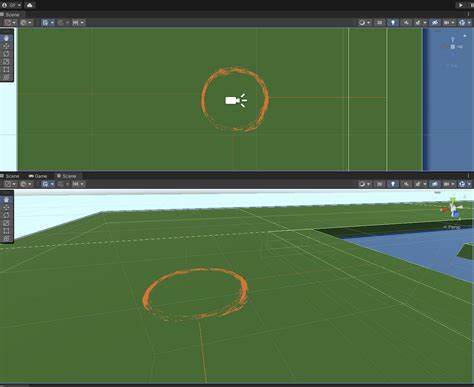Select the Scale tool in top Scene view
Image resolution: width=474 pixels, height=387 pixels.
pos(7,62)
